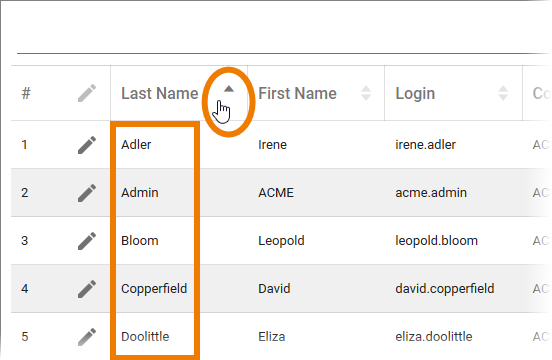Screen dimensions: 552x360
Task: Click the header pencil icon column
Action: [x=87, y=93]
